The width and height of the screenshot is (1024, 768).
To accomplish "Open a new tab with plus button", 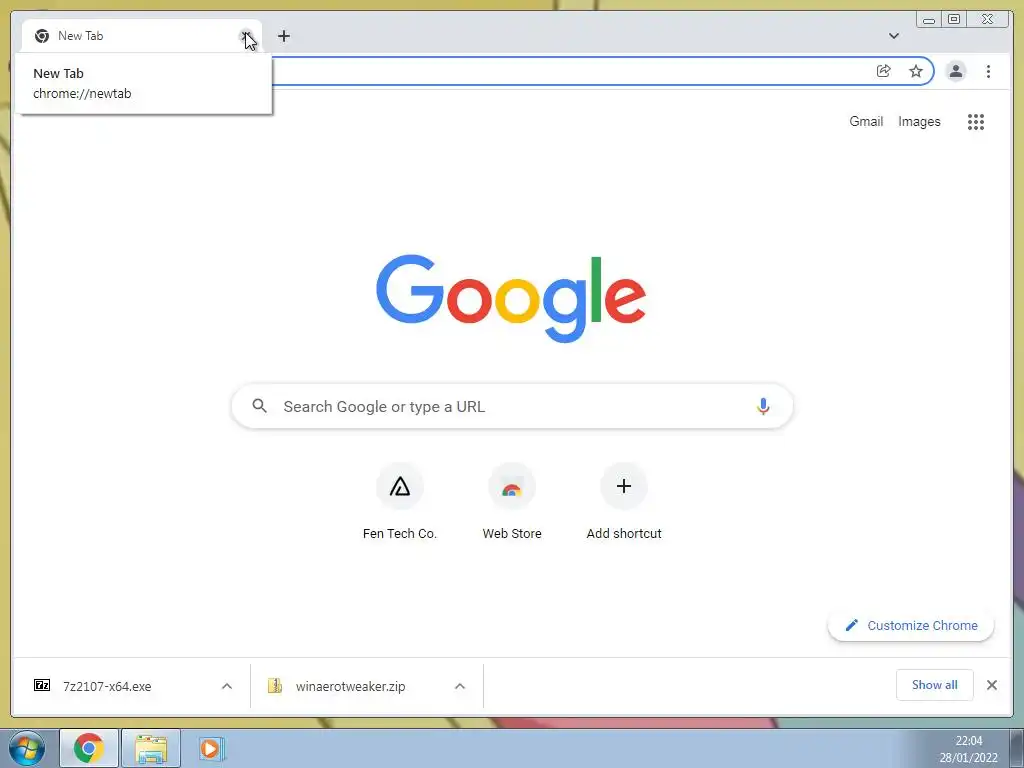I will (283, 36).
